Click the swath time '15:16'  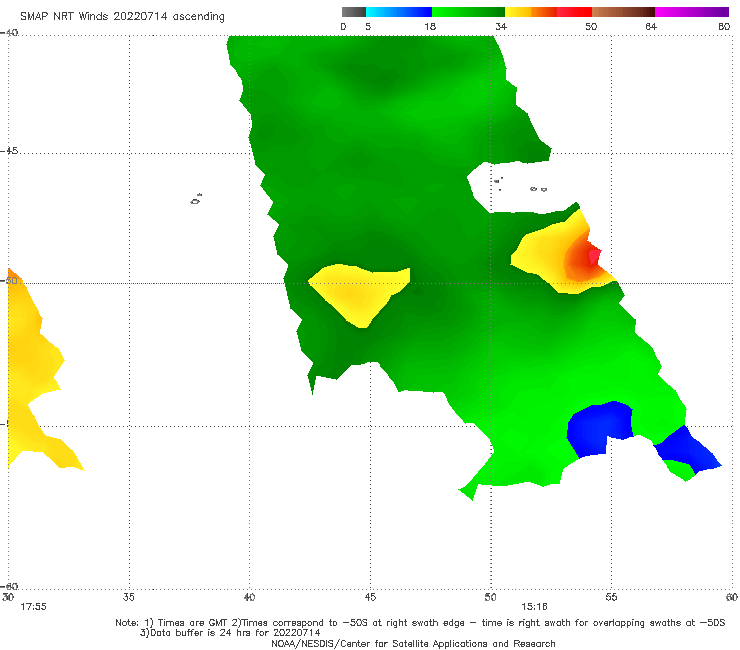tap(534, 607)
